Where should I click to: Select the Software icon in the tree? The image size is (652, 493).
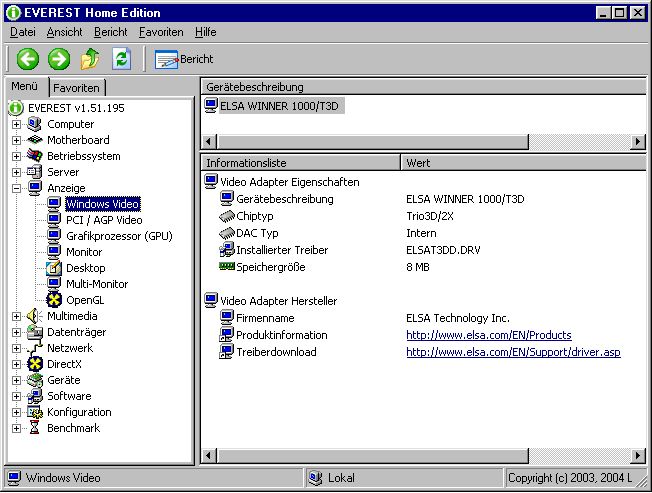coord(35,396)
